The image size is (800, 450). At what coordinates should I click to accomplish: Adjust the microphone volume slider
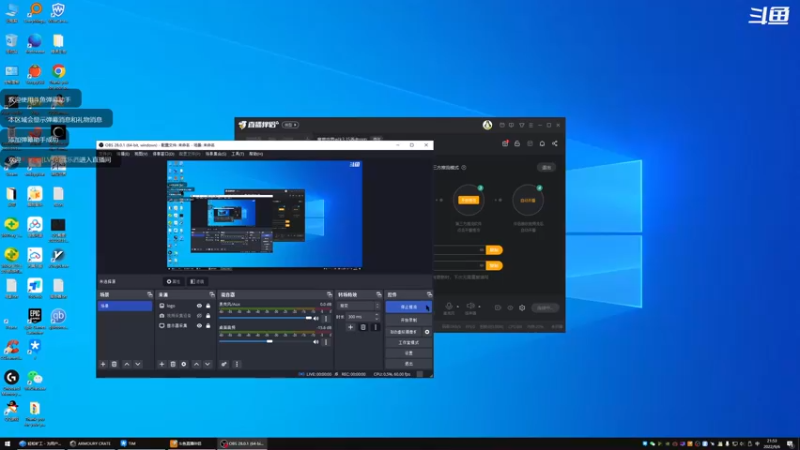pyautogui.click(x=265, y=318)
